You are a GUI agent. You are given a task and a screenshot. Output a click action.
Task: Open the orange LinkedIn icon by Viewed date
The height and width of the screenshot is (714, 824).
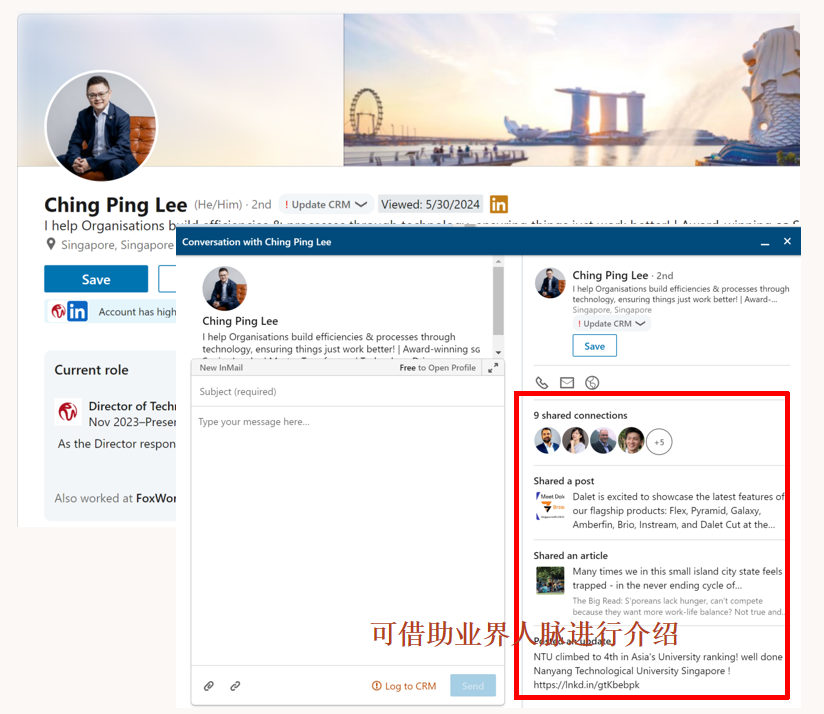tap(498, 204)
